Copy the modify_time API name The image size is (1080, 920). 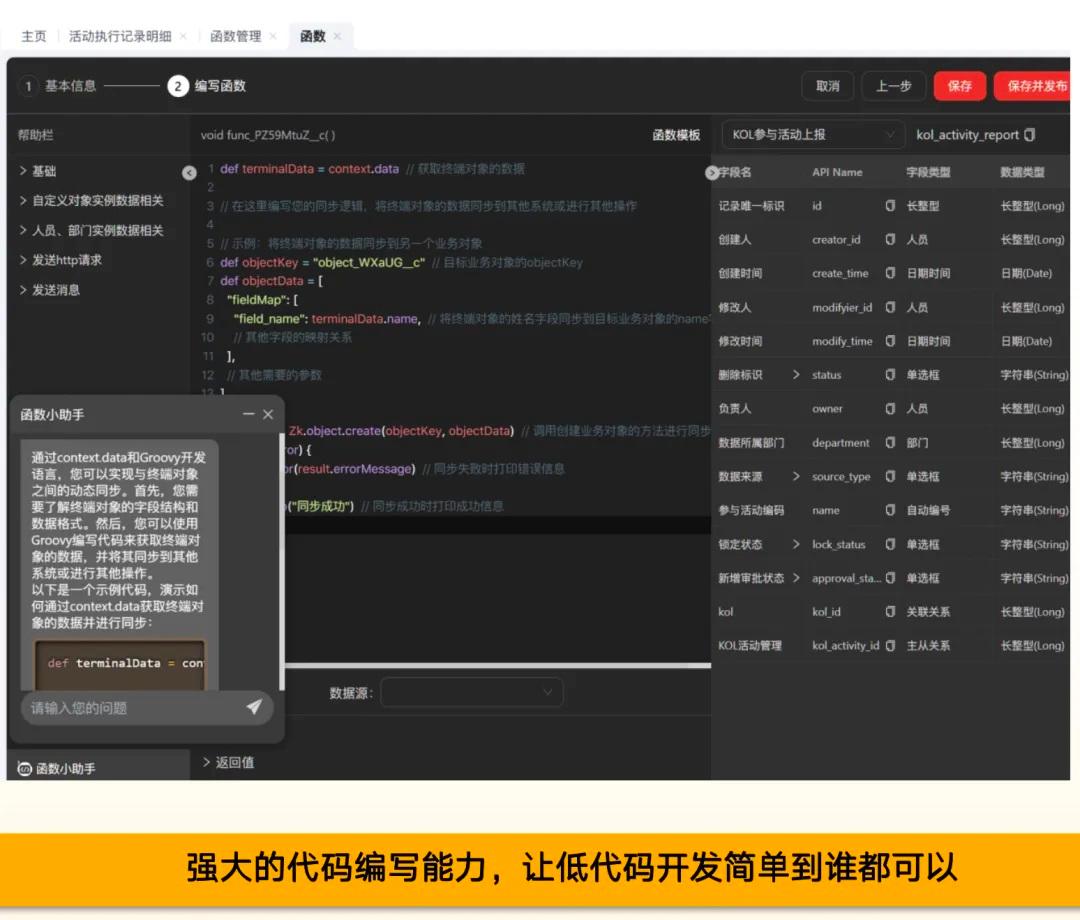(890, 341)
